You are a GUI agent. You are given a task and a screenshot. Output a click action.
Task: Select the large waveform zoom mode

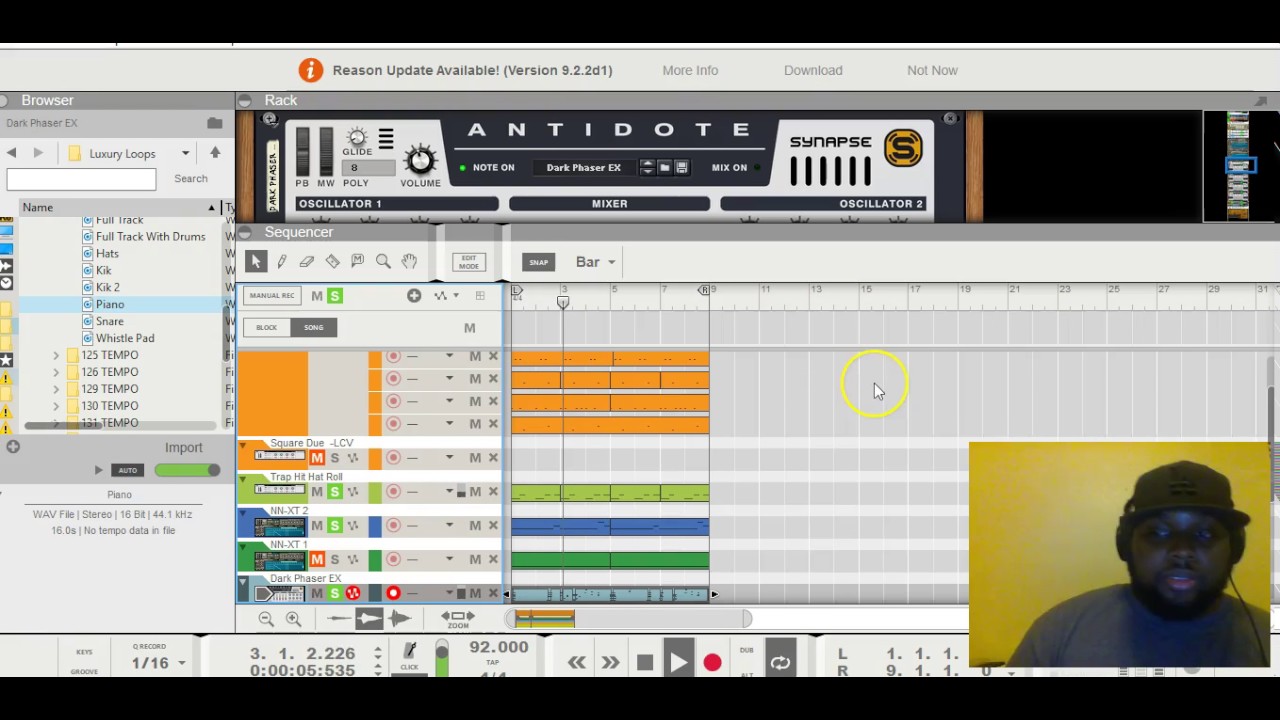pos(400,619)
